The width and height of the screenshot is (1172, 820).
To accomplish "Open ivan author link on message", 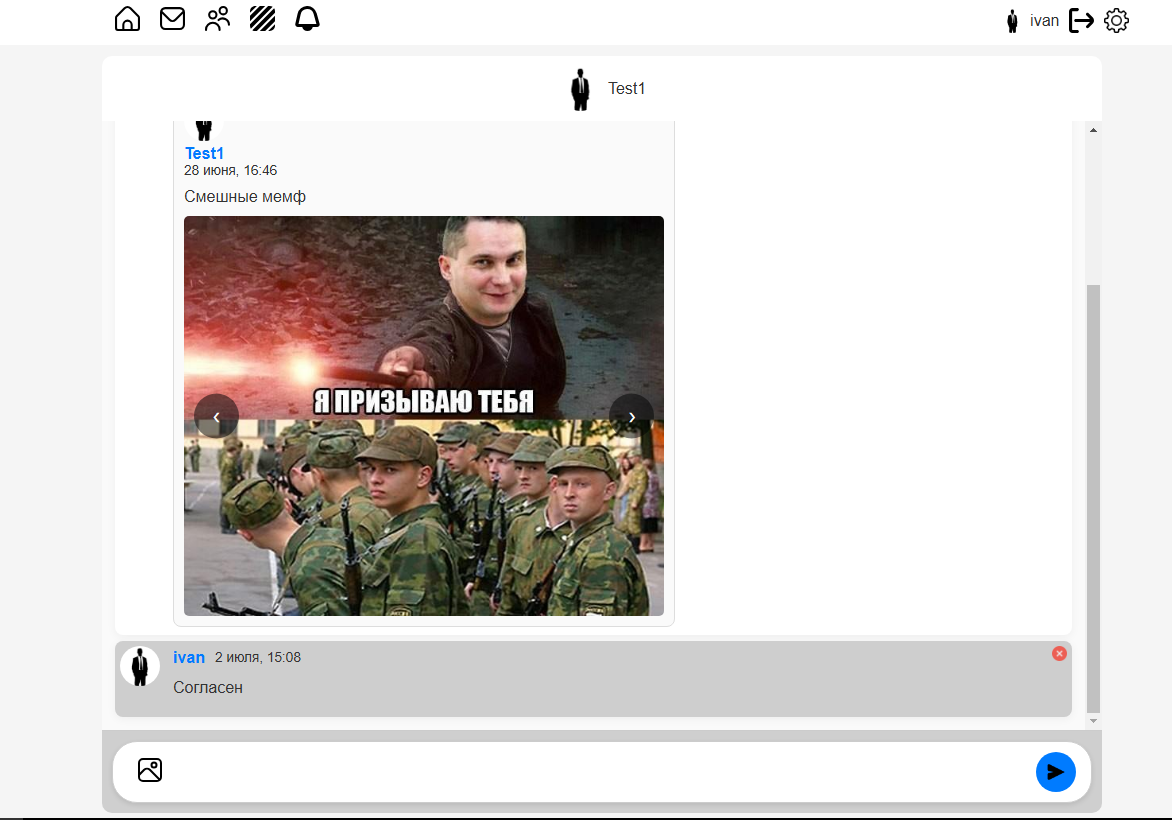I will pos(189,657).
